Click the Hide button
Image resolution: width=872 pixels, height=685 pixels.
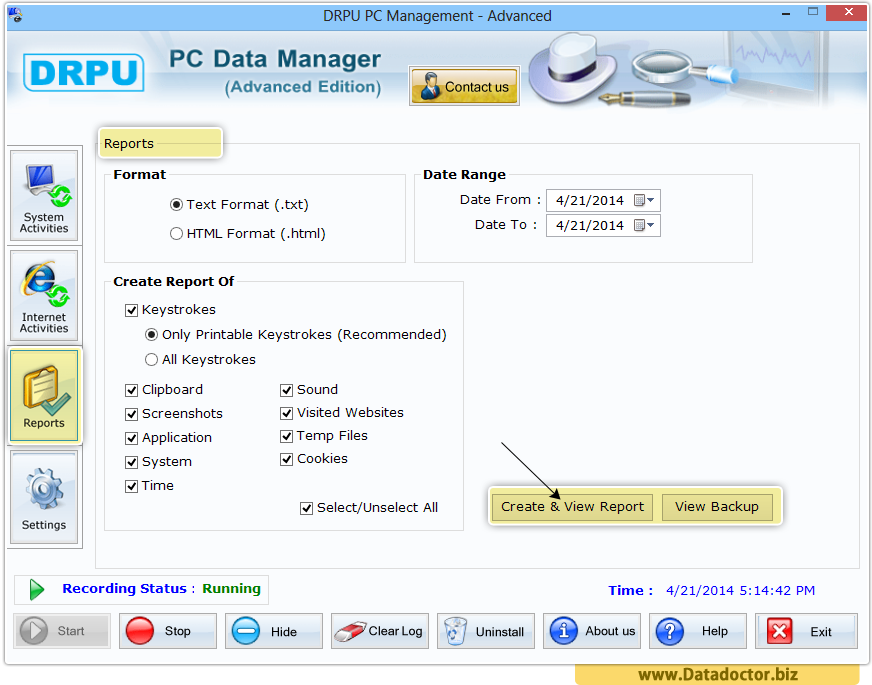(x=274, y=631)
